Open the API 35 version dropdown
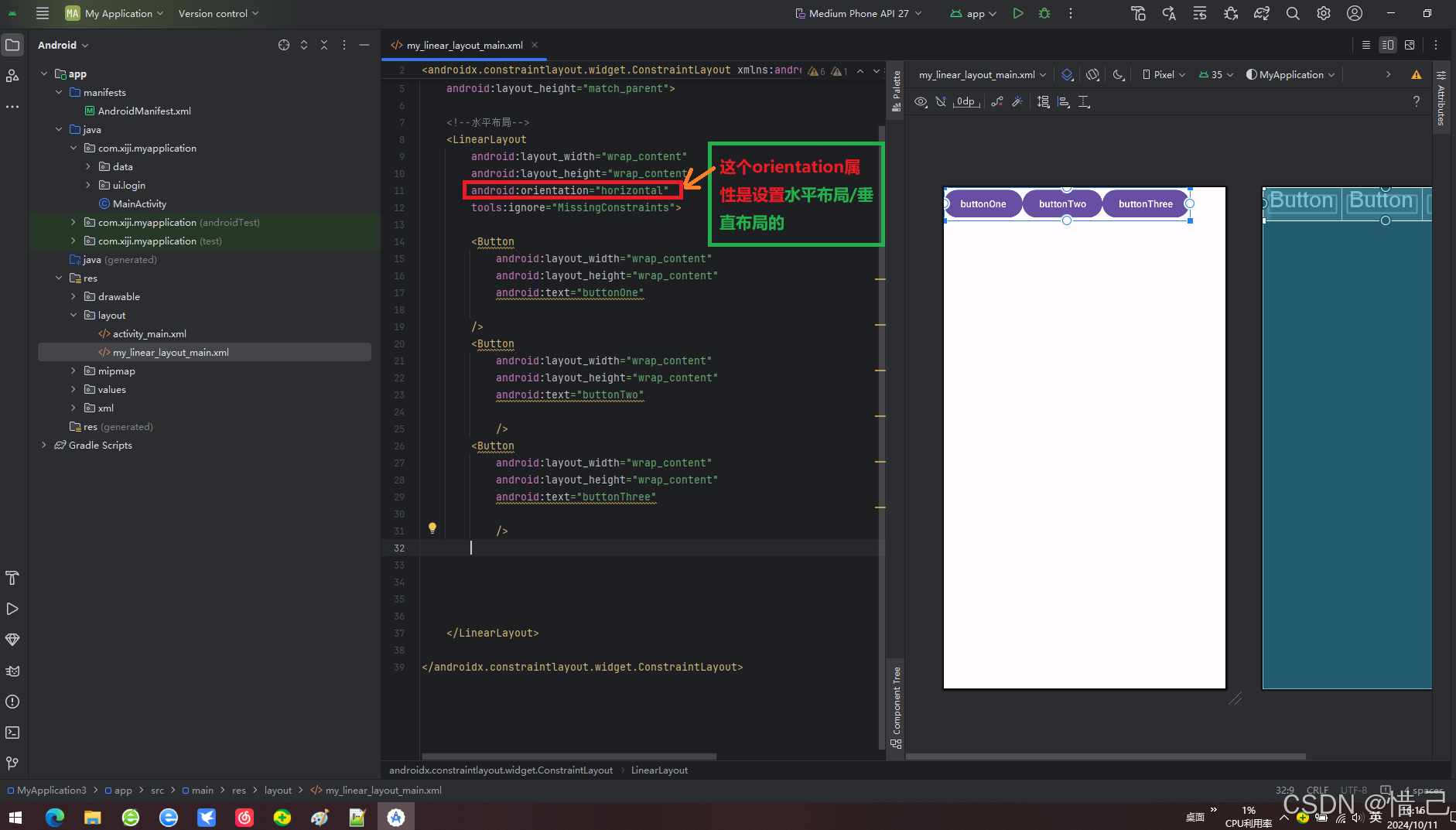The width and height of the screenshot is (1456, 830). click(x=1216, y=75)
